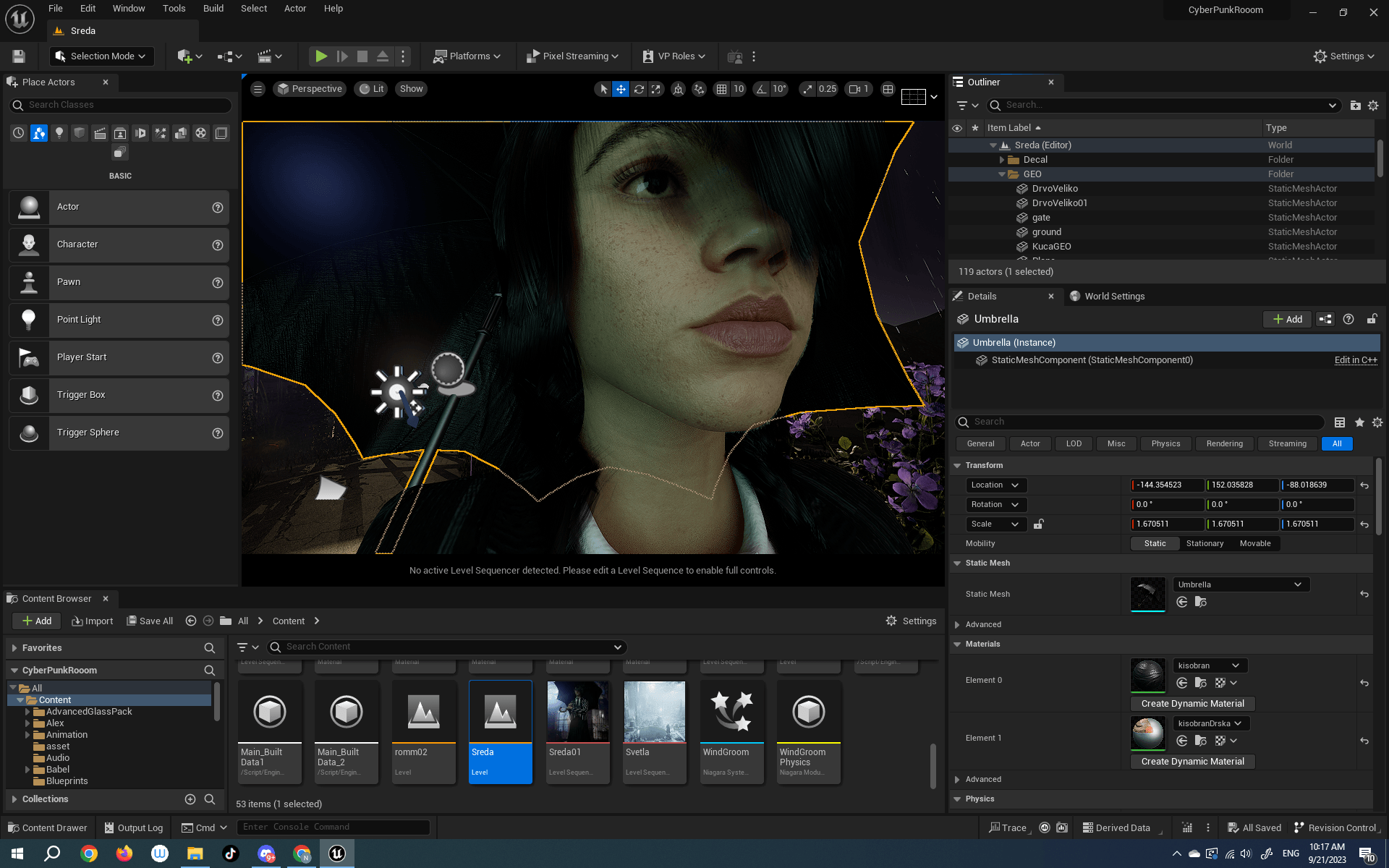Click the Edit in C++ link

click(1356, 360)
